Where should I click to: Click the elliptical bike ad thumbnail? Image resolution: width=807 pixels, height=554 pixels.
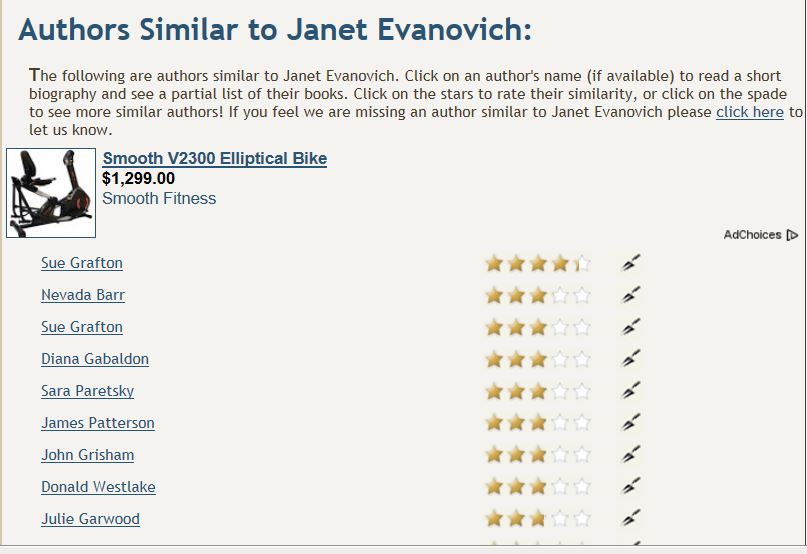click(x=51, y=193)
